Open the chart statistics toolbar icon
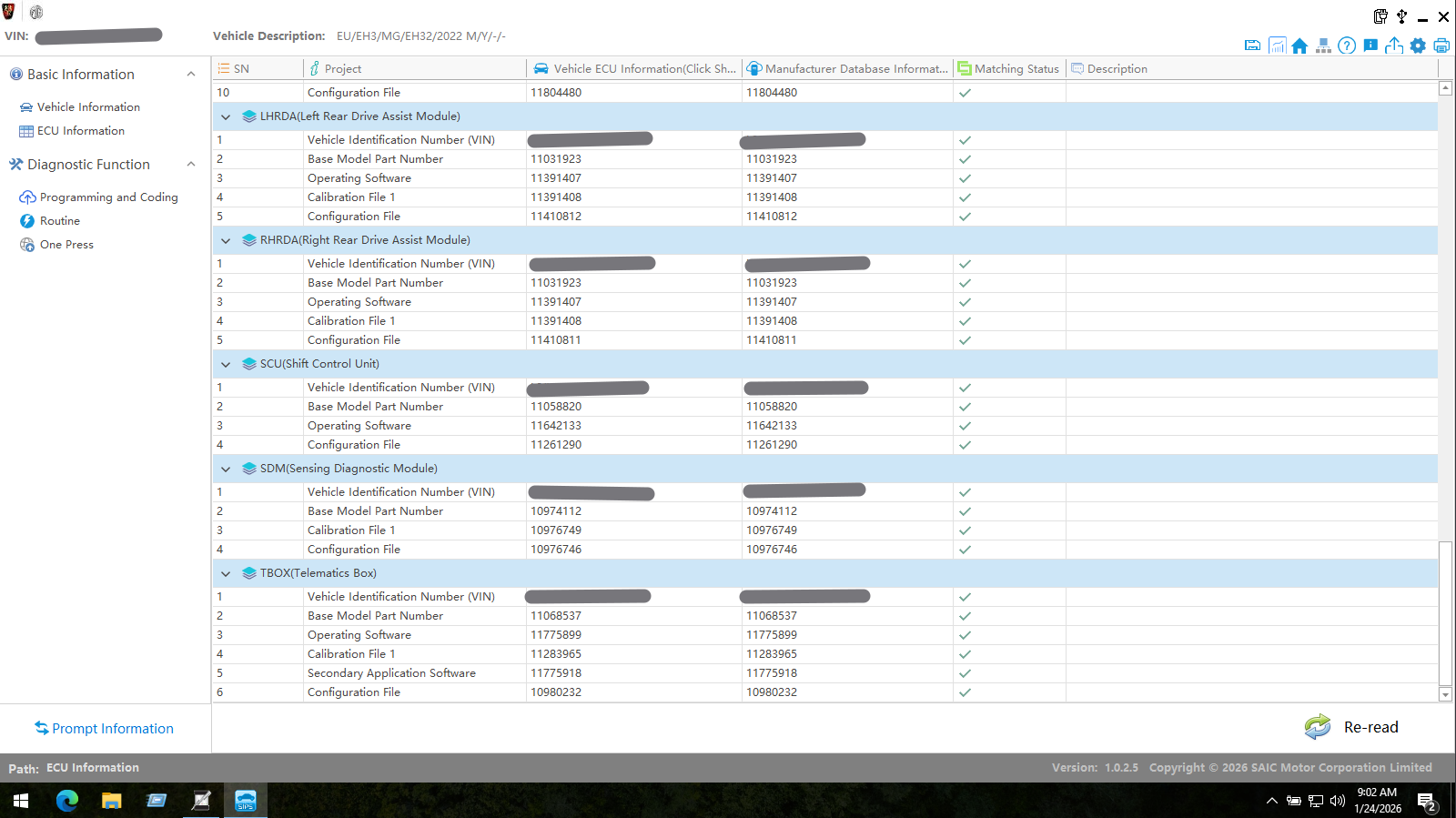1456x818 pixels. tap(1277, 45)
